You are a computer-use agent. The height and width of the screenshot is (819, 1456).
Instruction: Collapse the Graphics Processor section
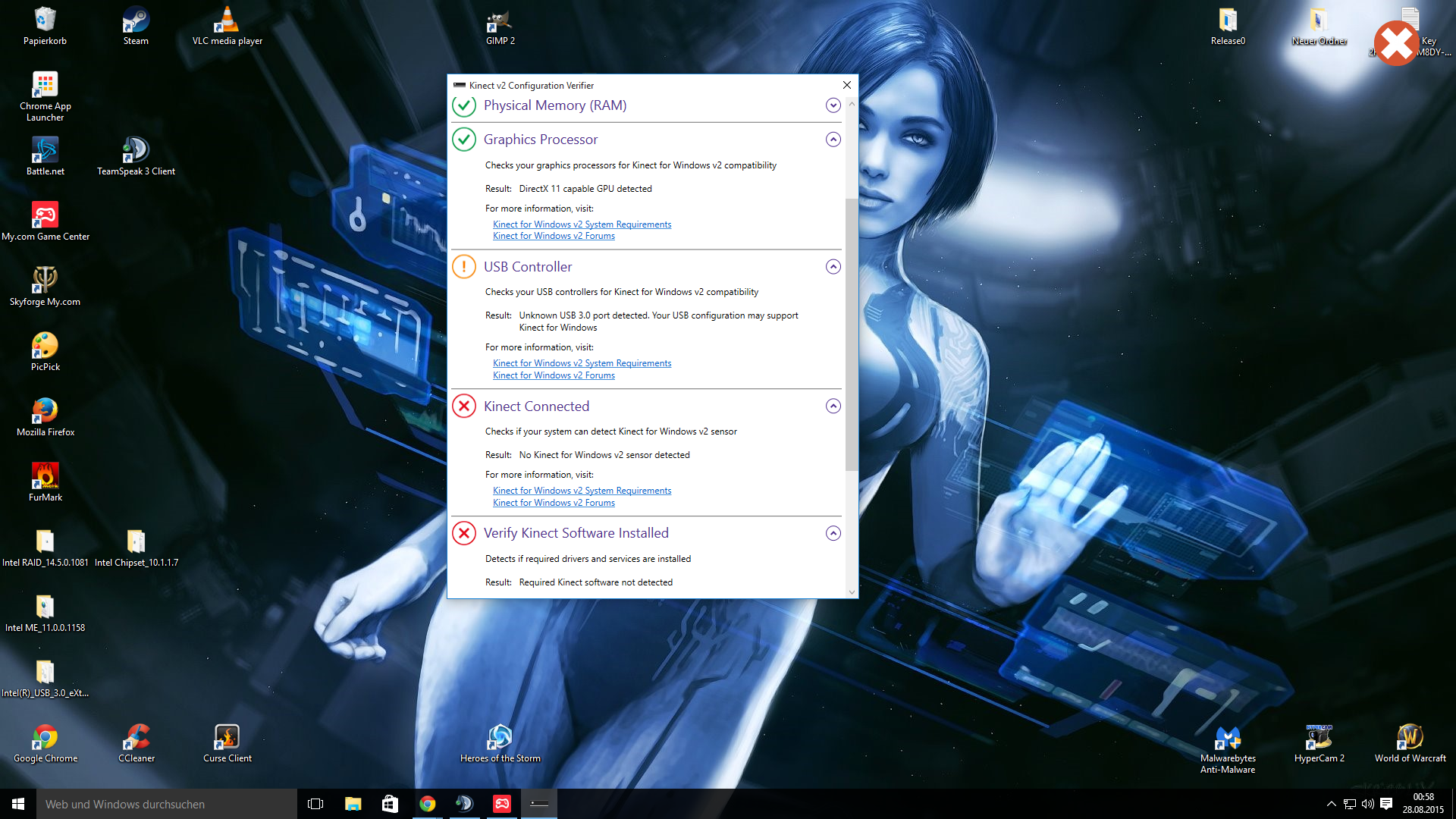pos(833,140)
